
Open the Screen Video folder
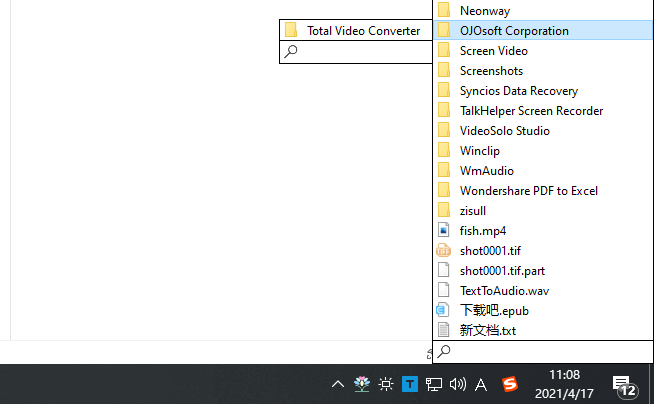(x=543, y=50)
